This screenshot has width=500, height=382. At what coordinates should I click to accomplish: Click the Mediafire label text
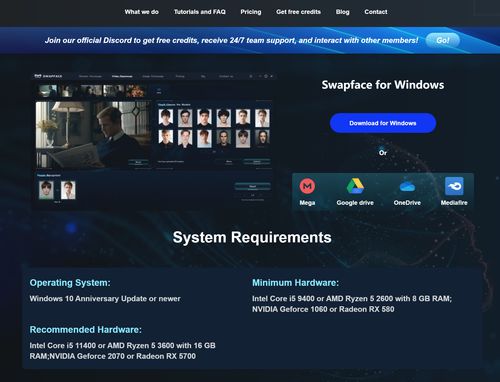tap(454, 203)
